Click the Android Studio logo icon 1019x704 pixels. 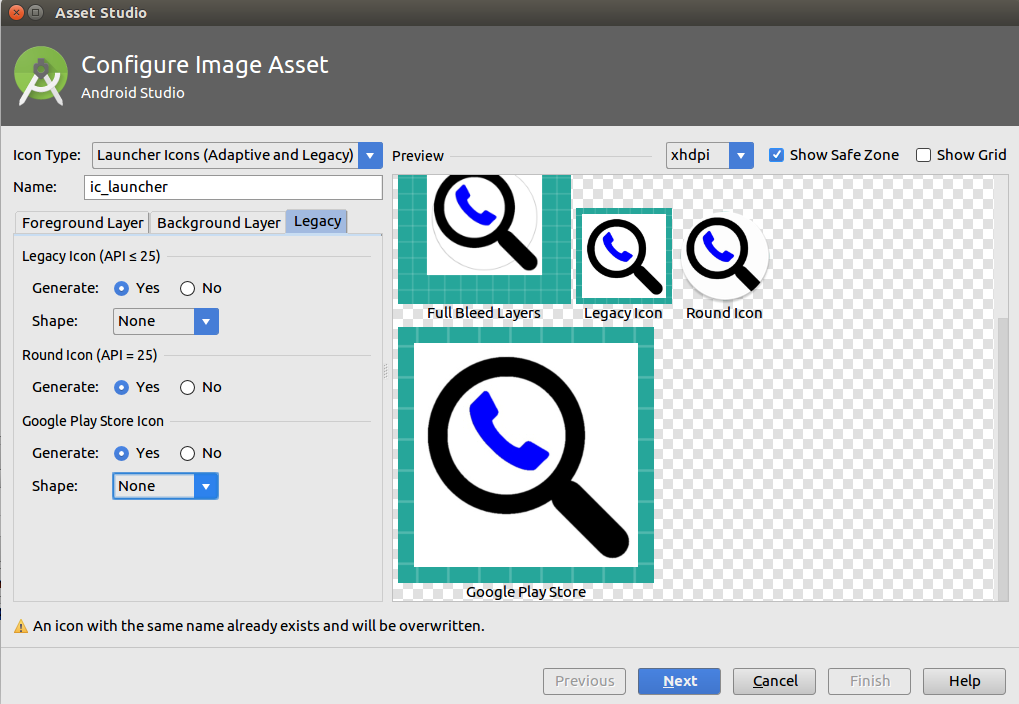(41, 77)
